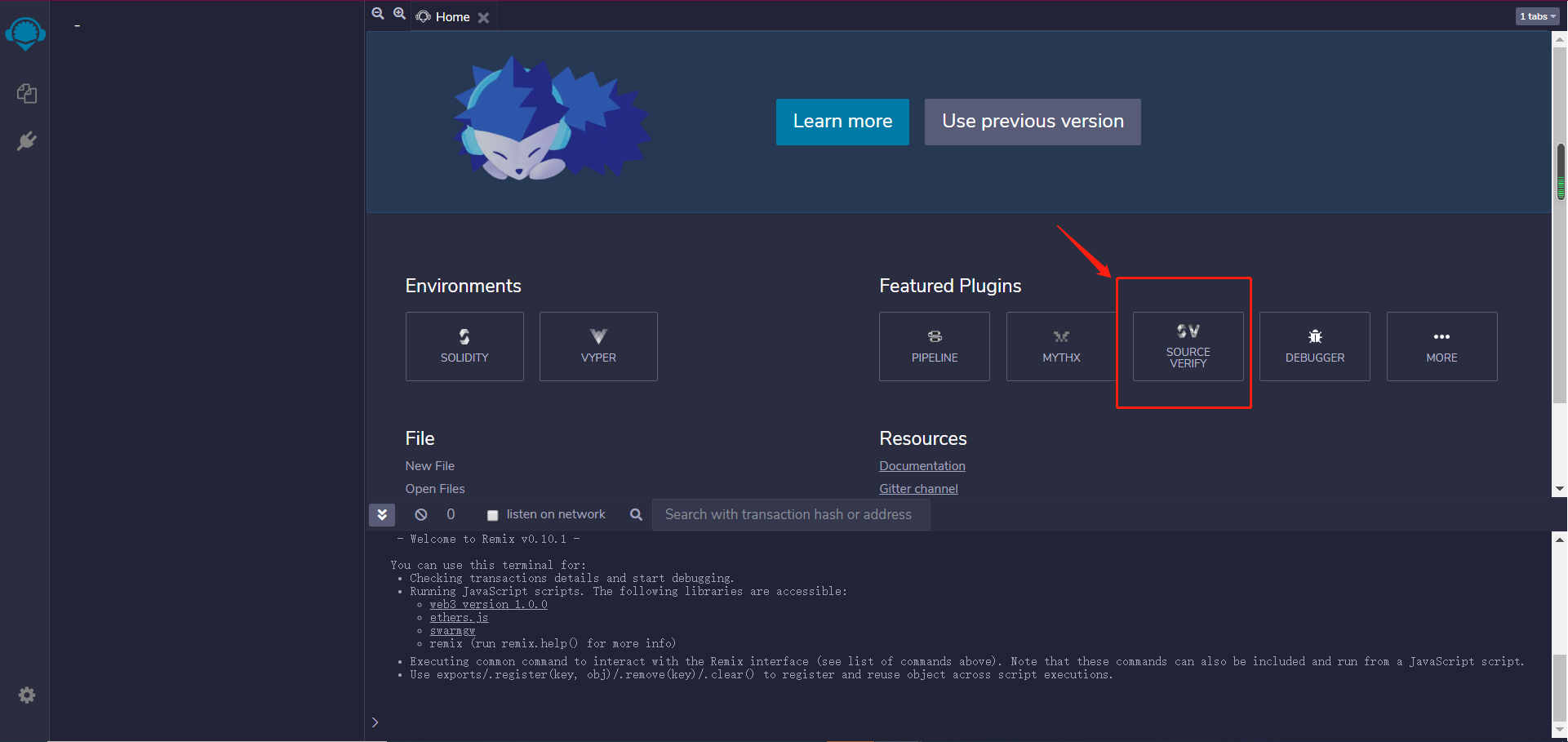Viewport: 1568px width, 742px height.
Task: Open Settings gear icon in sidebar
Action: coord(27,695)
